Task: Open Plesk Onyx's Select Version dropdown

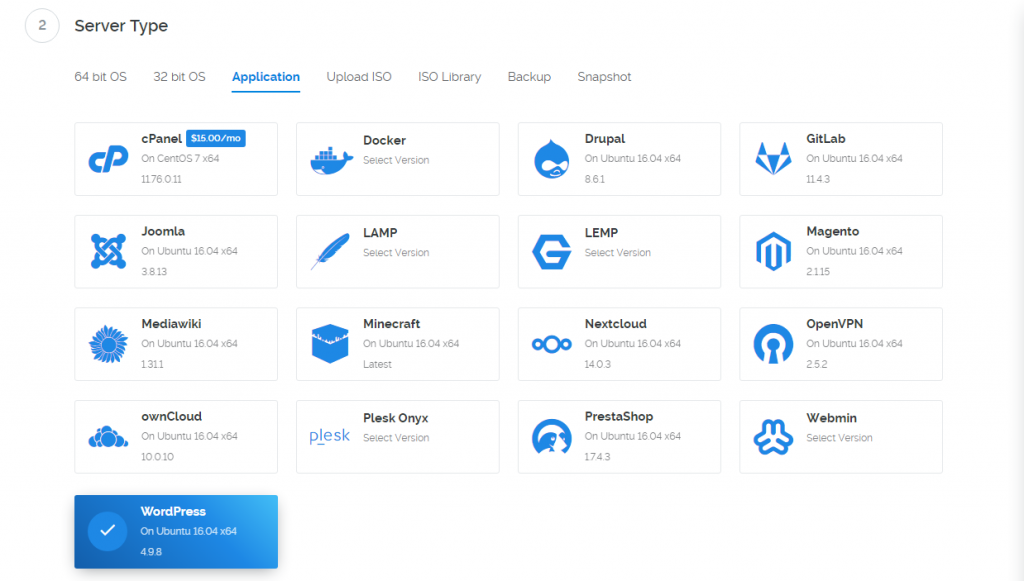Action: pyautogui.click(x=396, y=438)
